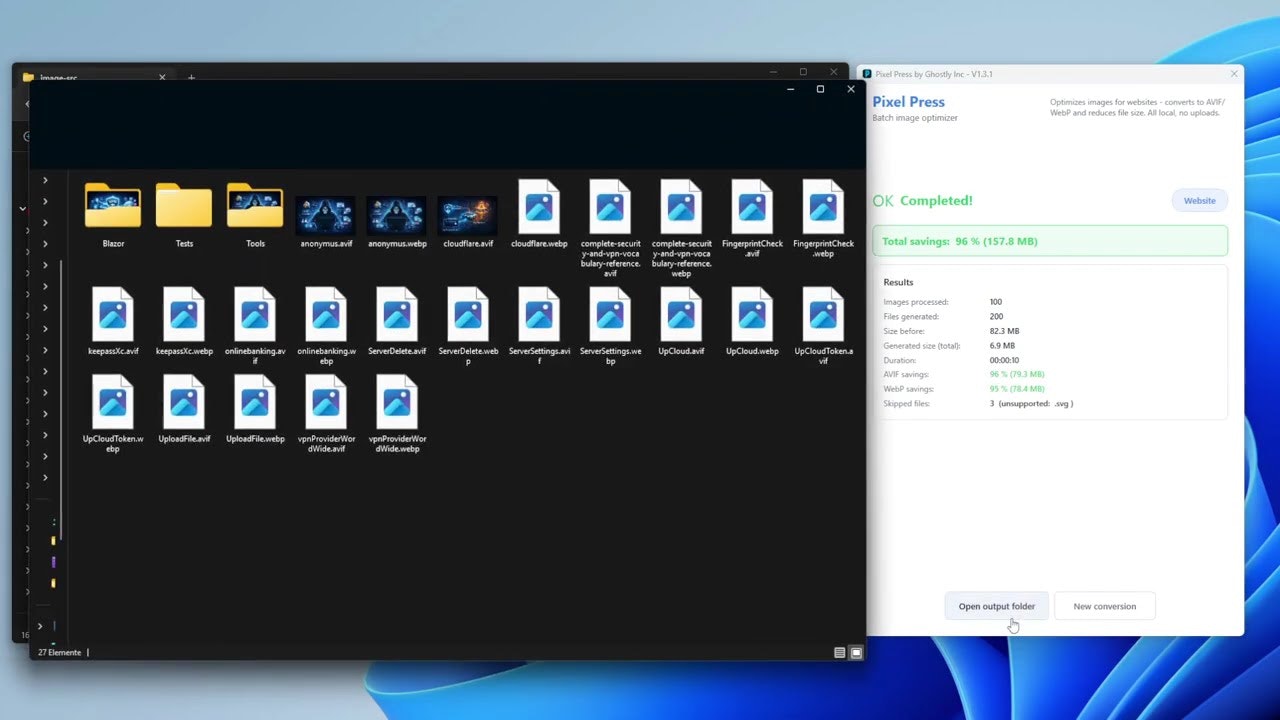Viewport: 1280px width, 720px height.
Task: Open the Tools folder
Action: pos(255,207)
